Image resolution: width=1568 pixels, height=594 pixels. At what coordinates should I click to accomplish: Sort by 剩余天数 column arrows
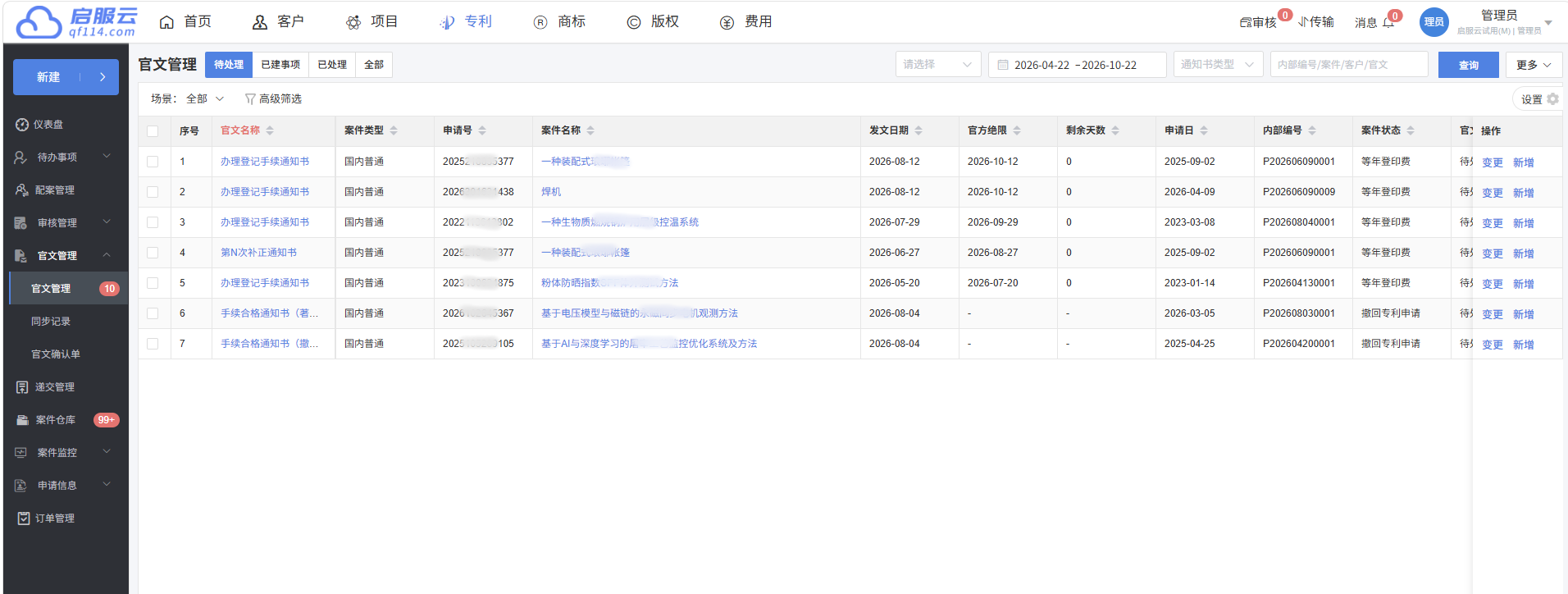(x=1115, y=130)
